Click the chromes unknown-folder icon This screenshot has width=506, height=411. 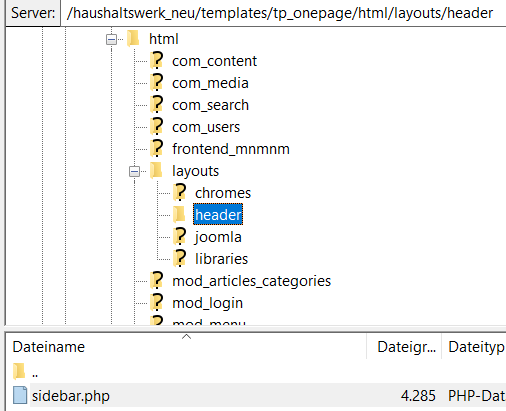(x=179, y=192)
